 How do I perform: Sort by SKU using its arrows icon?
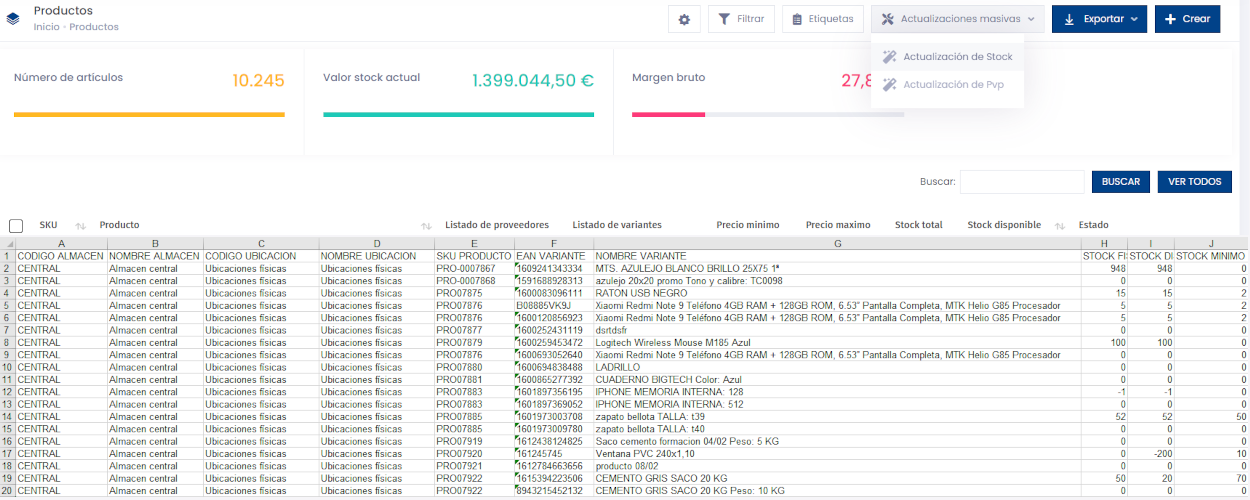pos(81,226)
